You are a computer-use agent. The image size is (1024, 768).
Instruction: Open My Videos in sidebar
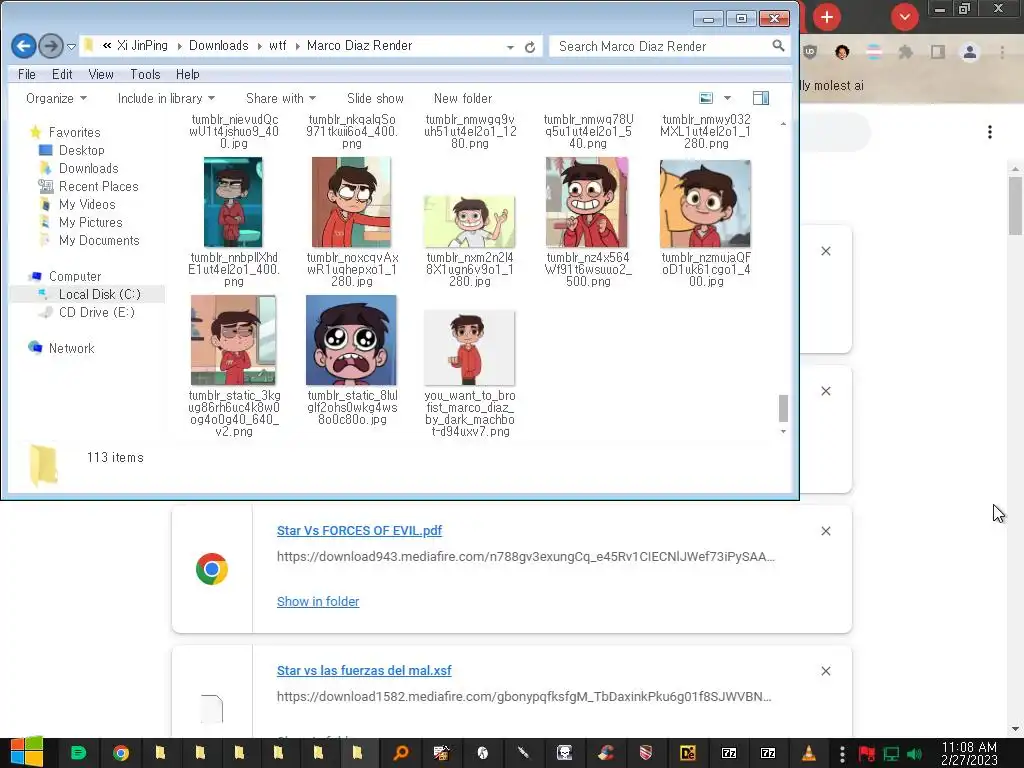point(86,204)
